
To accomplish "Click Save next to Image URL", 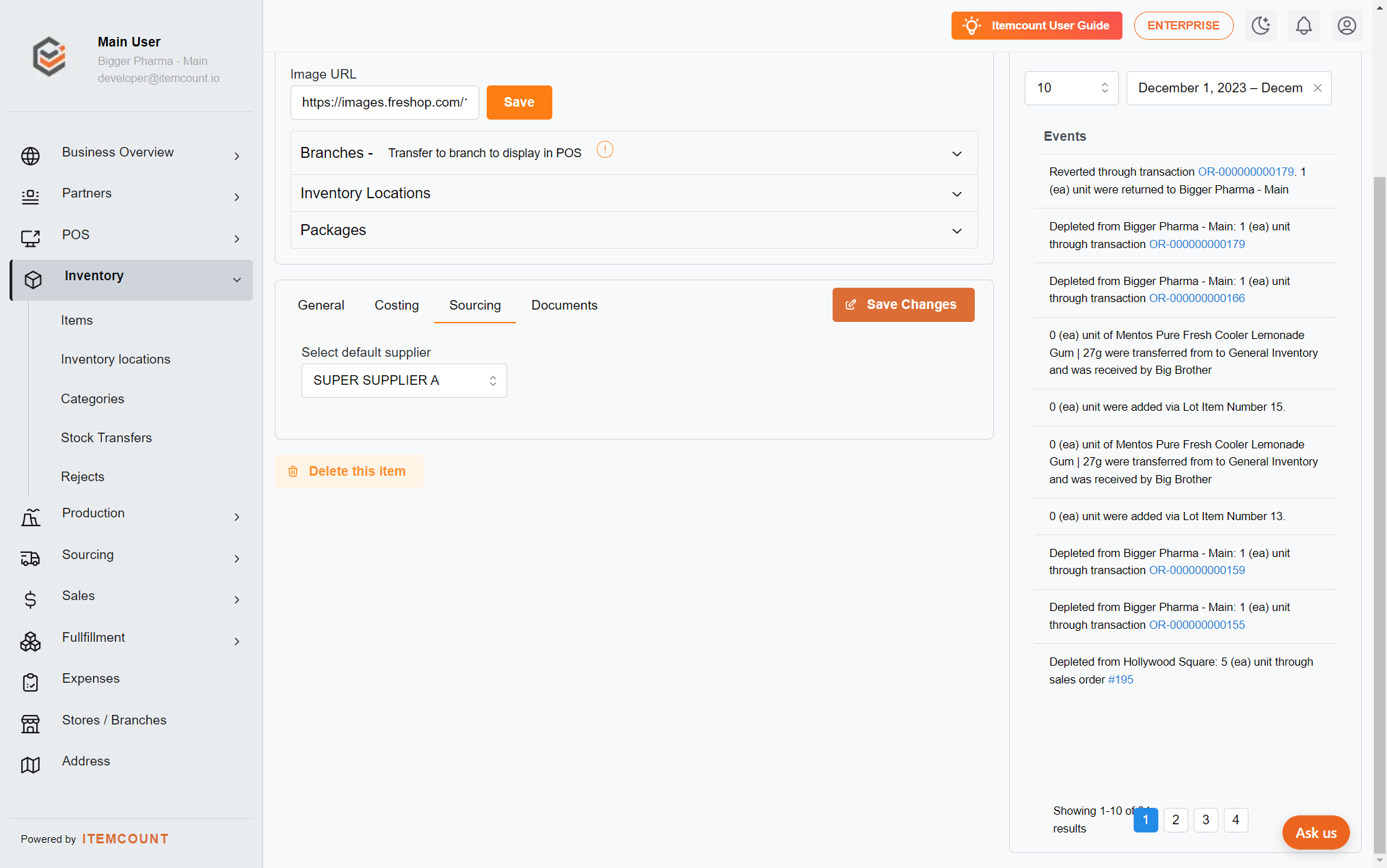I will pos(519,103).
